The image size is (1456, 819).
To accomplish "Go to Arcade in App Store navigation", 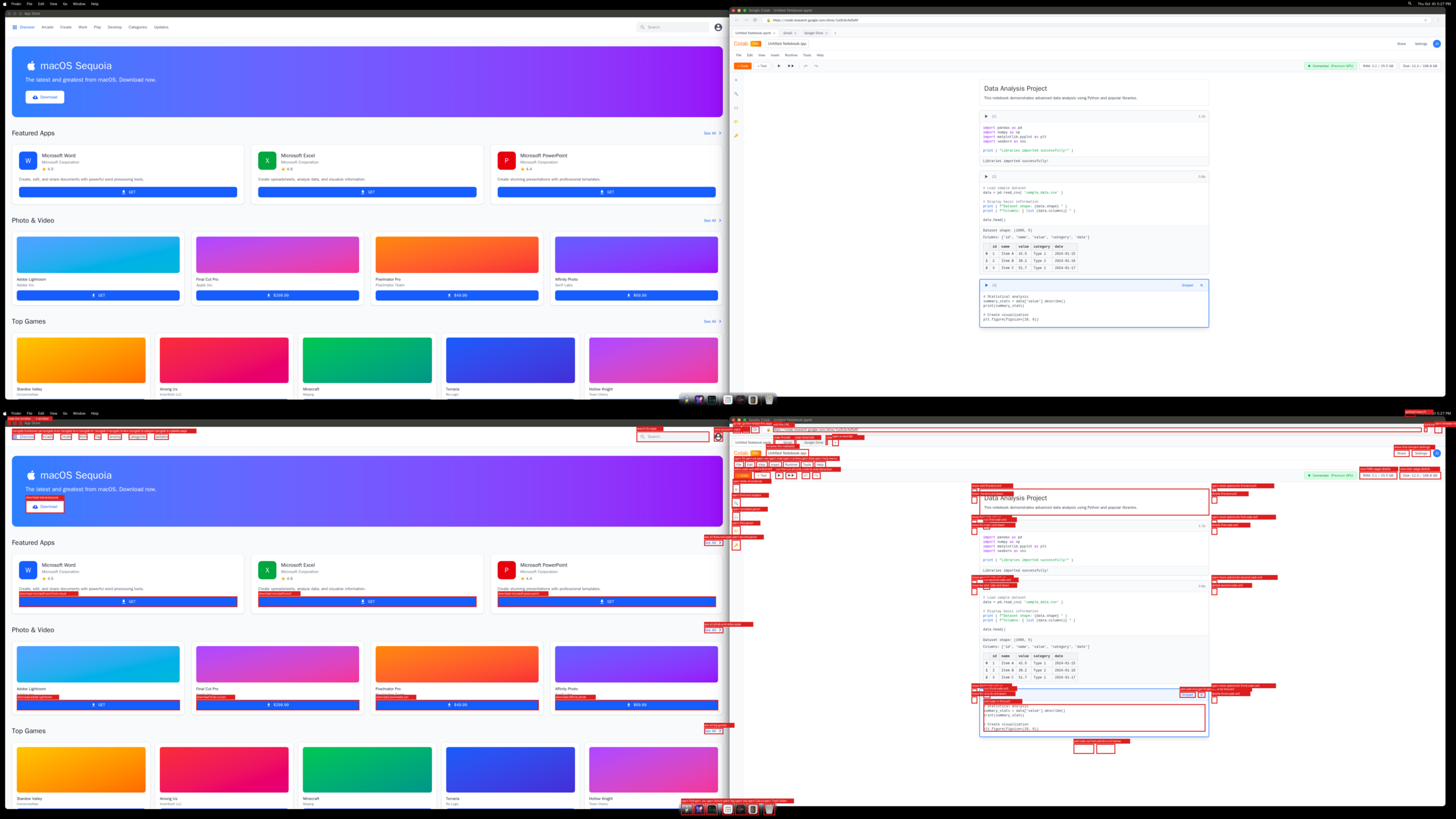I will point(47,27).
